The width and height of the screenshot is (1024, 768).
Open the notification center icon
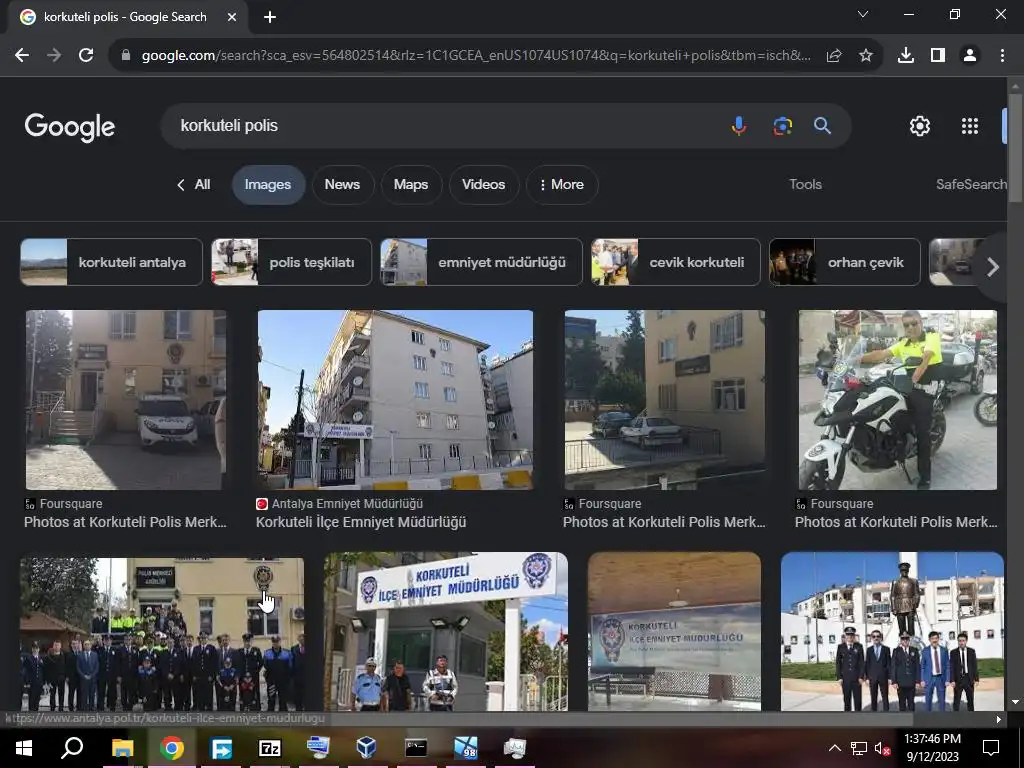click(991, 748)
